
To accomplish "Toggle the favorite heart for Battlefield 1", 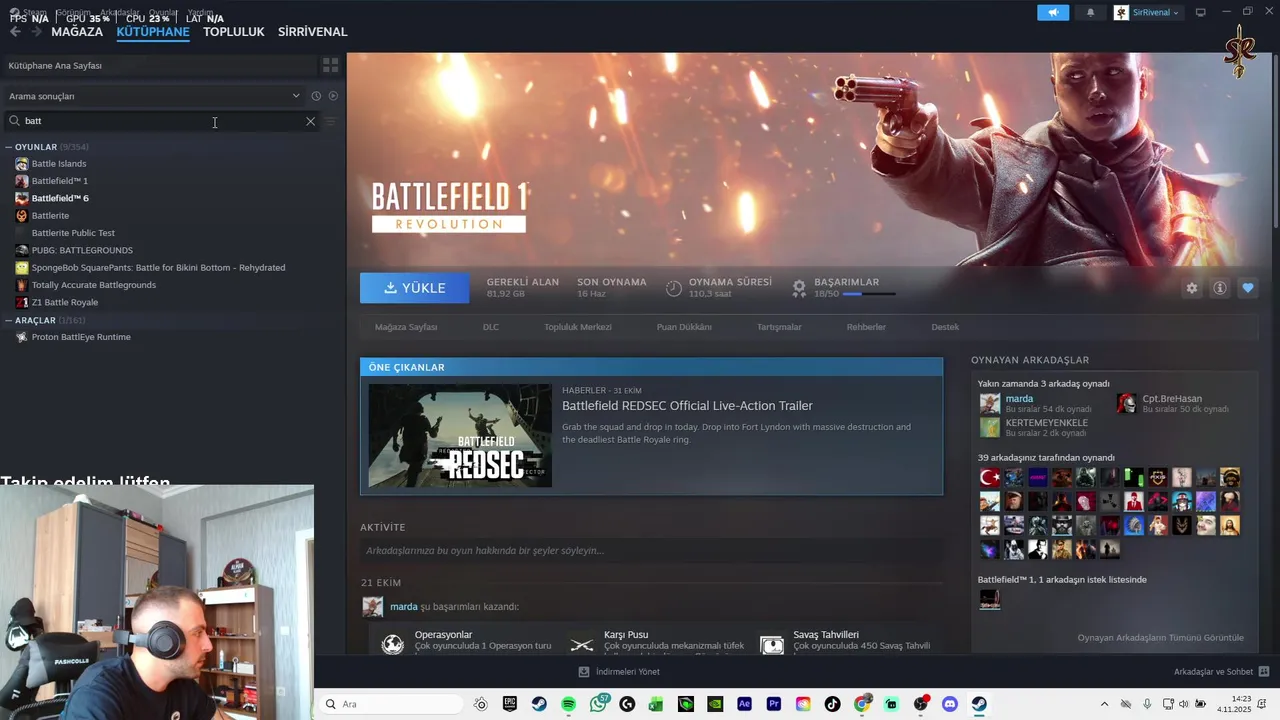I will coord(1248,288).
